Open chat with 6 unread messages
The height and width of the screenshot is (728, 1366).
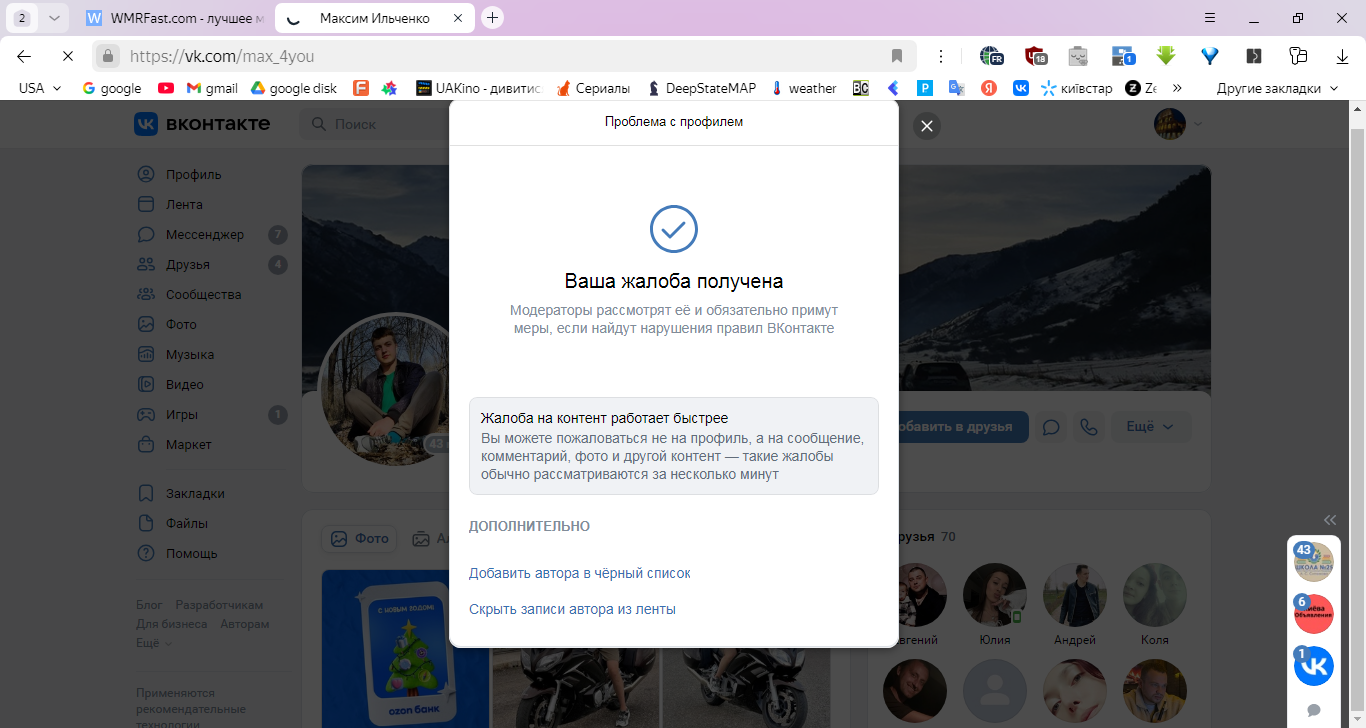pos(1314,614)
